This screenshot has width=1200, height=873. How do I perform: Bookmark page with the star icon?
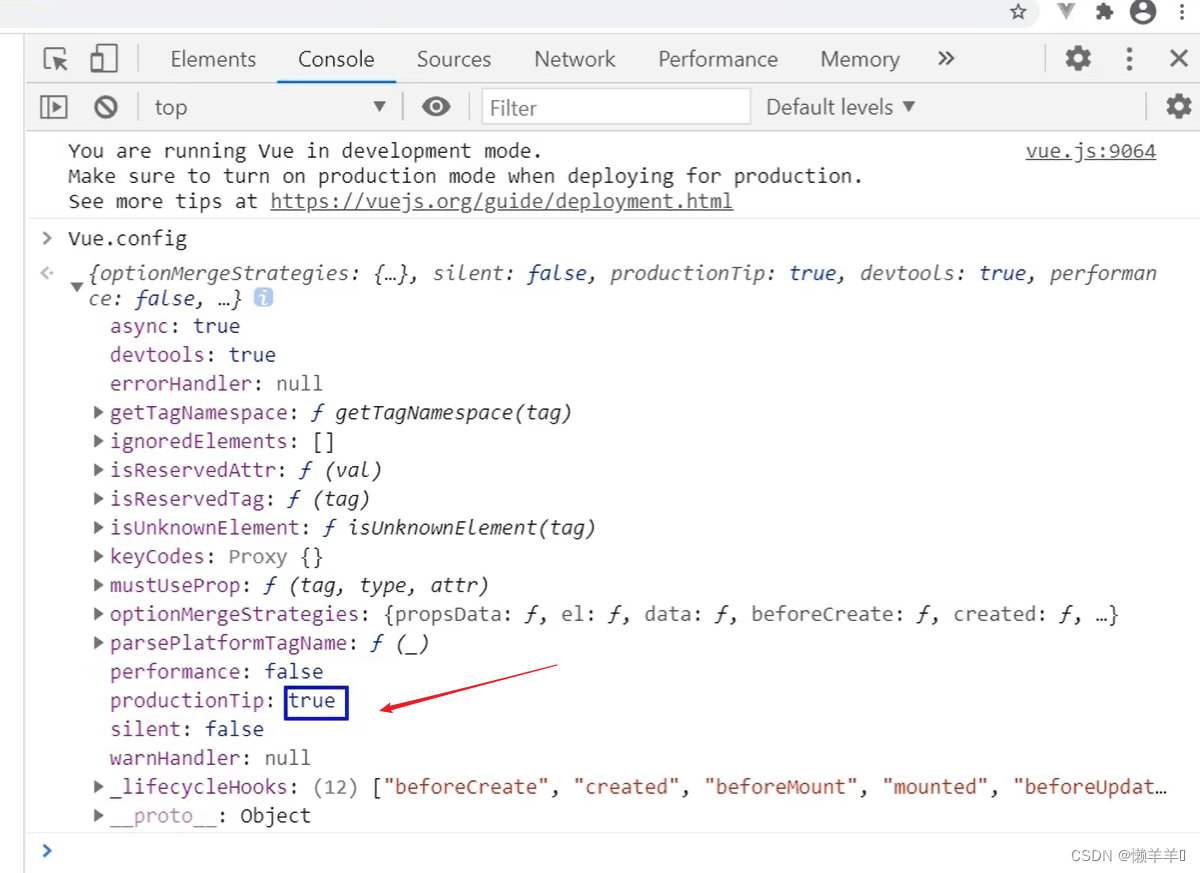point(1018,12)
